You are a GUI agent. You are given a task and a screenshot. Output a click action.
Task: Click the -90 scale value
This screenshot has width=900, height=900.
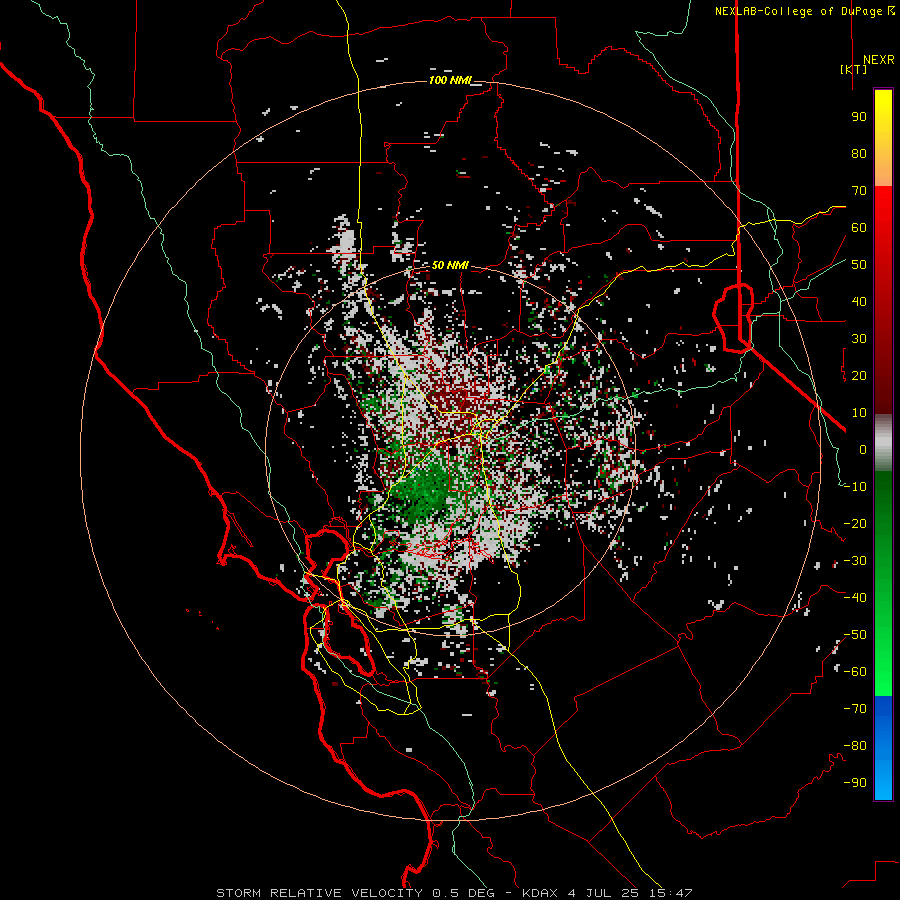point(855,783)
